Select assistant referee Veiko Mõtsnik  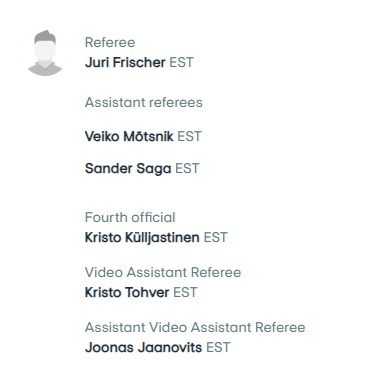[129, 136]
